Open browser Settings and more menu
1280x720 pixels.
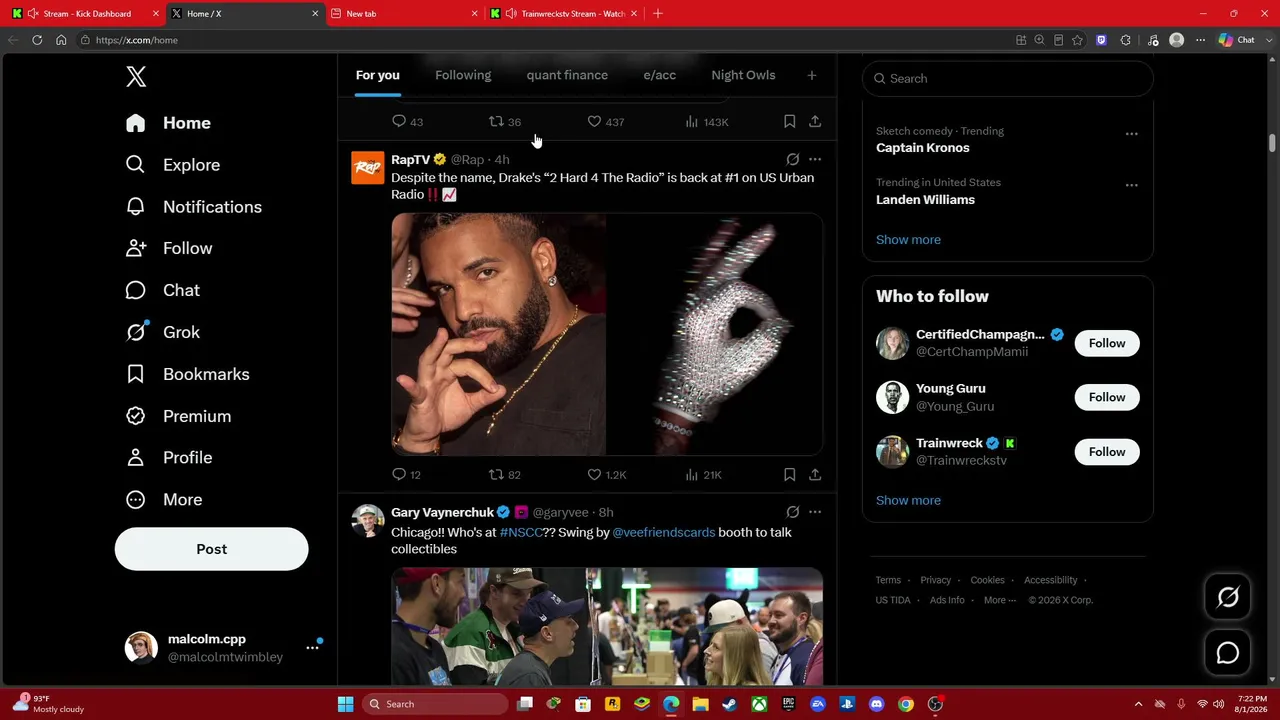pyautogui.click(x=1200, y=40)
